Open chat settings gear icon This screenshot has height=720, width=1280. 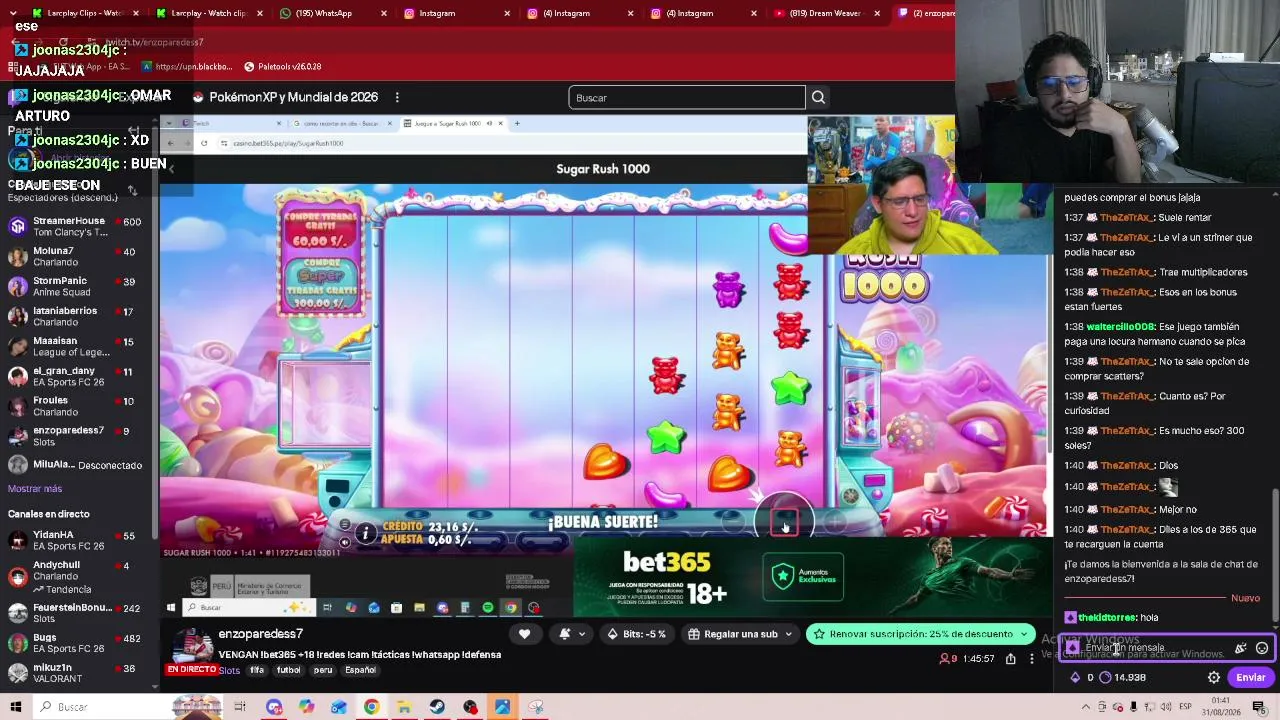[x=1214, y=677]
